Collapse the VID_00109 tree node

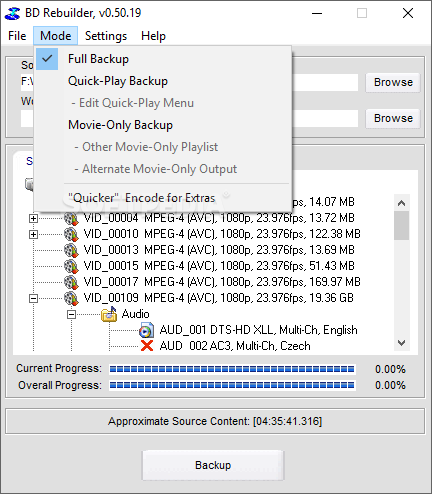pos(33,298)
